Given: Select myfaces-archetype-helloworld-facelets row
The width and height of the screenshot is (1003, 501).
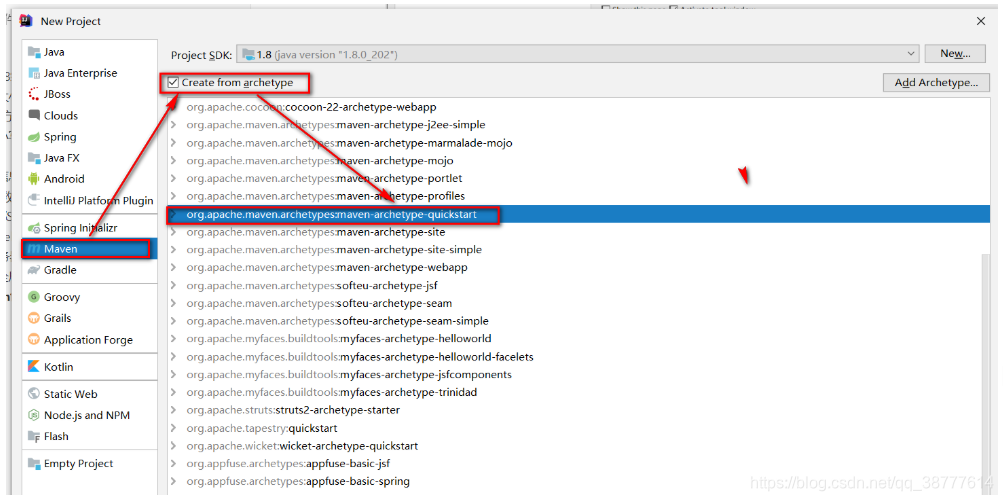Looking at the screenshot, I should (573, 356).
